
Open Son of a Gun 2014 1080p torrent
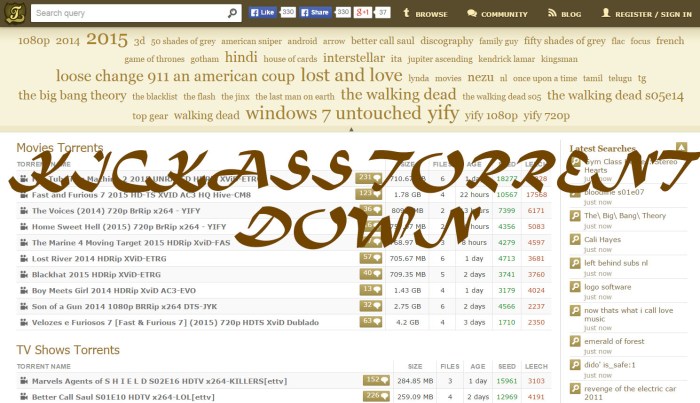pyautogui.click(x=125, y=307)
